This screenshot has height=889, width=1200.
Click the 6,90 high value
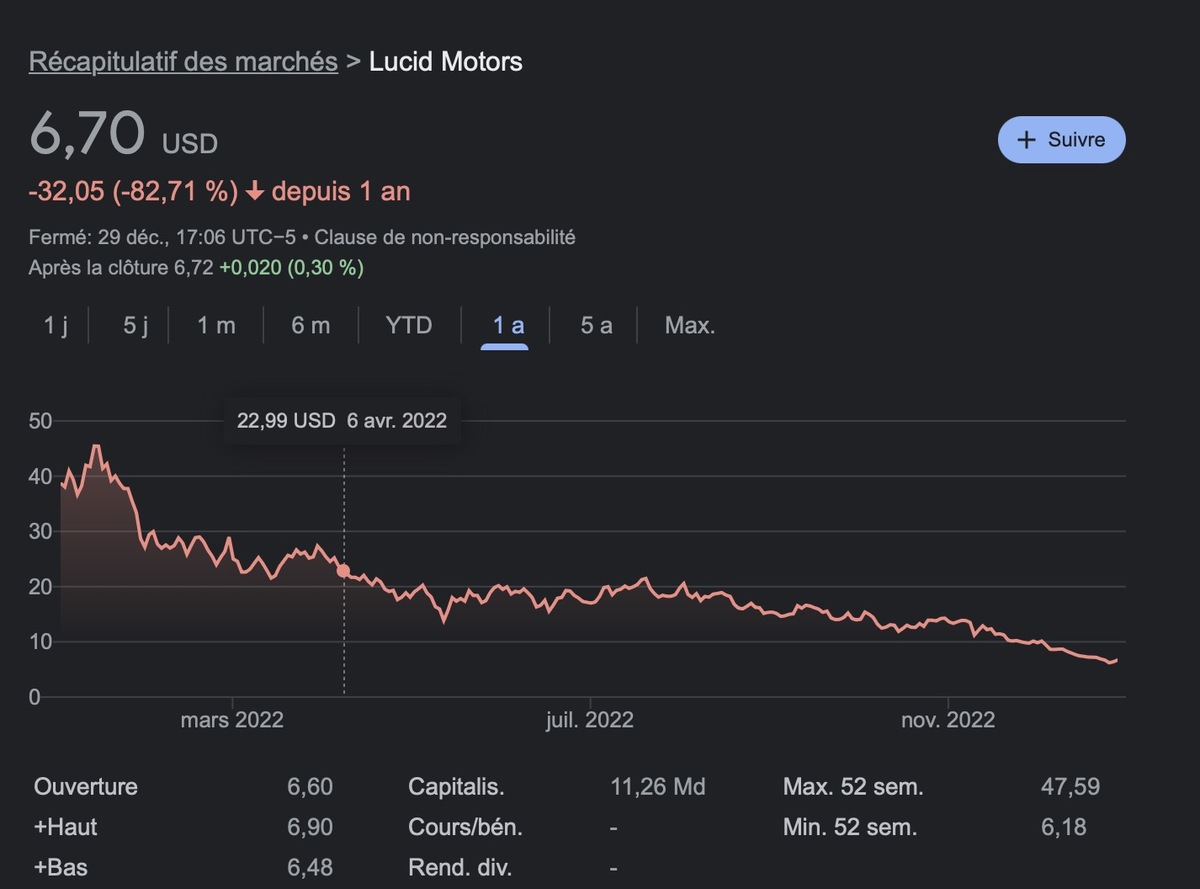click(x=310, y=827)
